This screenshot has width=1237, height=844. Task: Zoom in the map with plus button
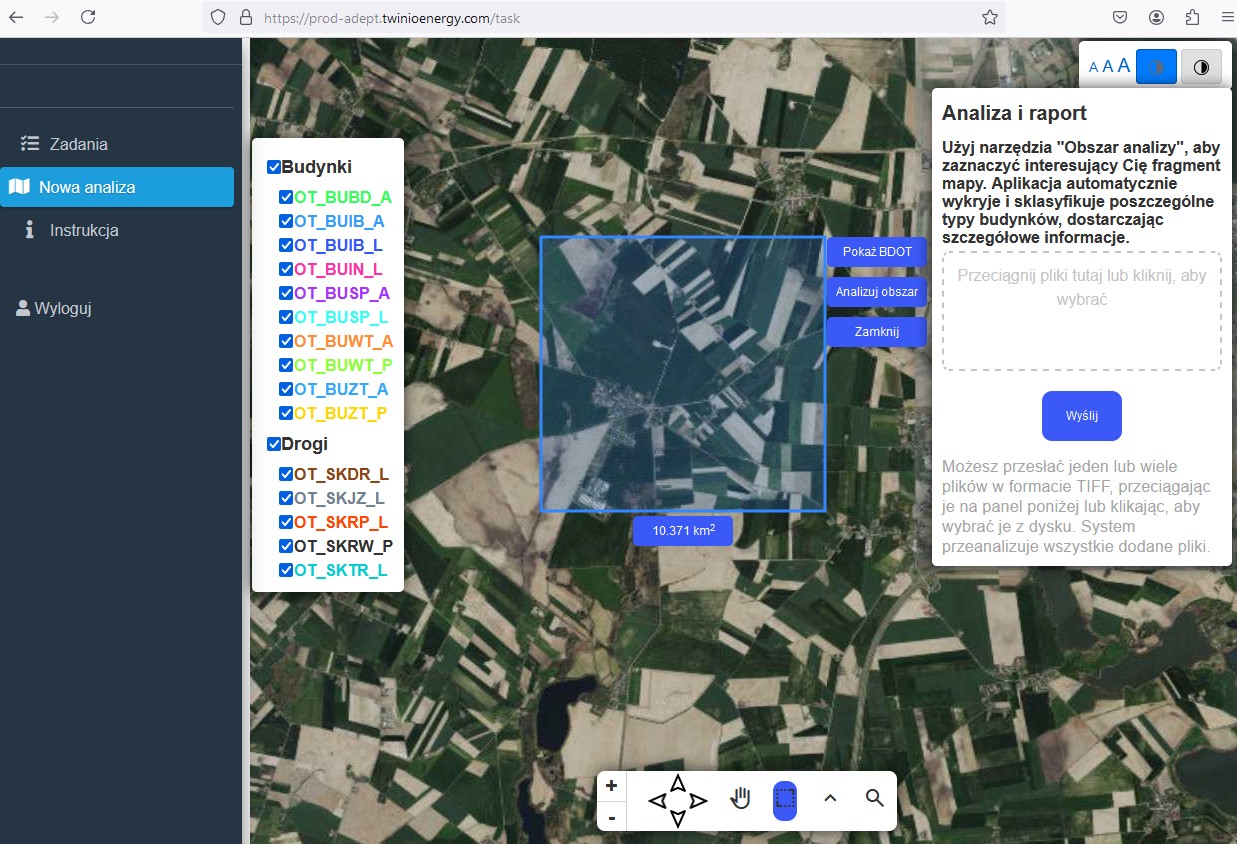[611, 786]
